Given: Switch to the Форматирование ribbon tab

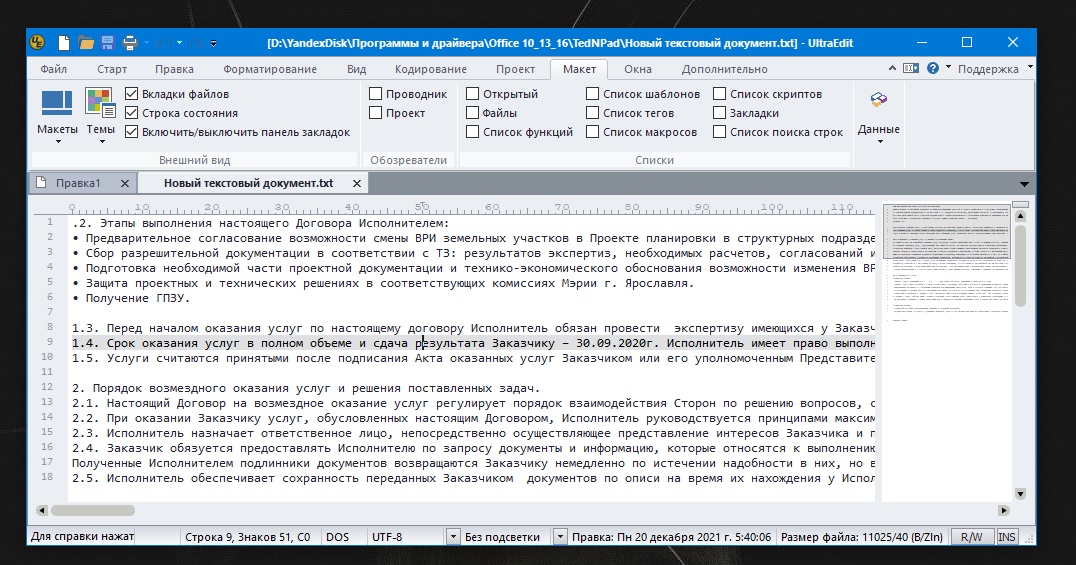Looking at the screenshot, I should click(x=270, y=69).
